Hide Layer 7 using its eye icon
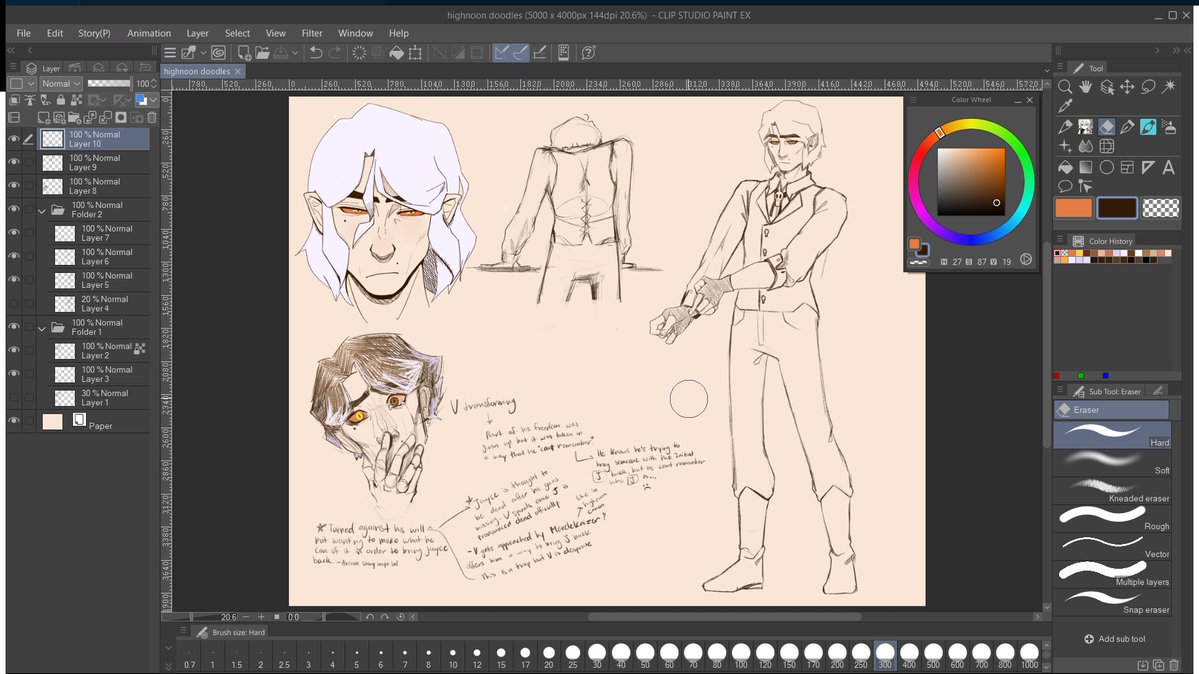Viewport: 1199px width, 674px height. pos(14,233)
